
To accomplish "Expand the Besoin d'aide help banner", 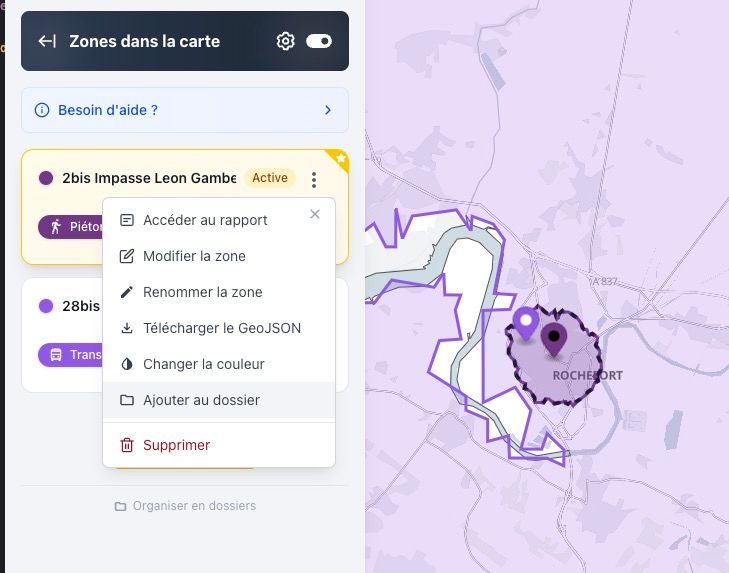I will (327, 110).
